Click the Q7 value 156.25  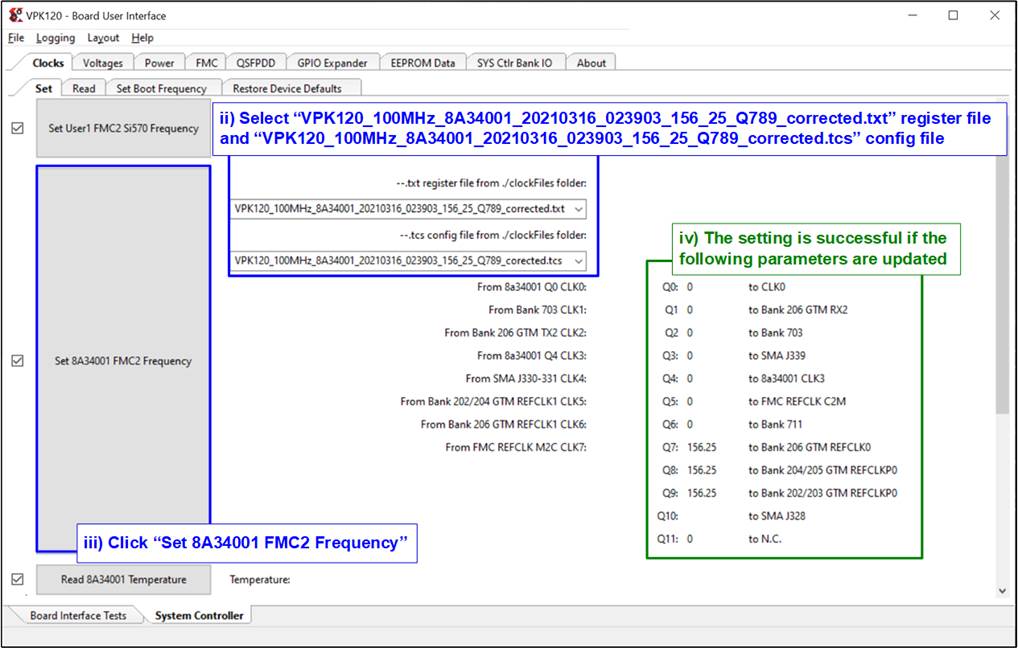(702, 447)
